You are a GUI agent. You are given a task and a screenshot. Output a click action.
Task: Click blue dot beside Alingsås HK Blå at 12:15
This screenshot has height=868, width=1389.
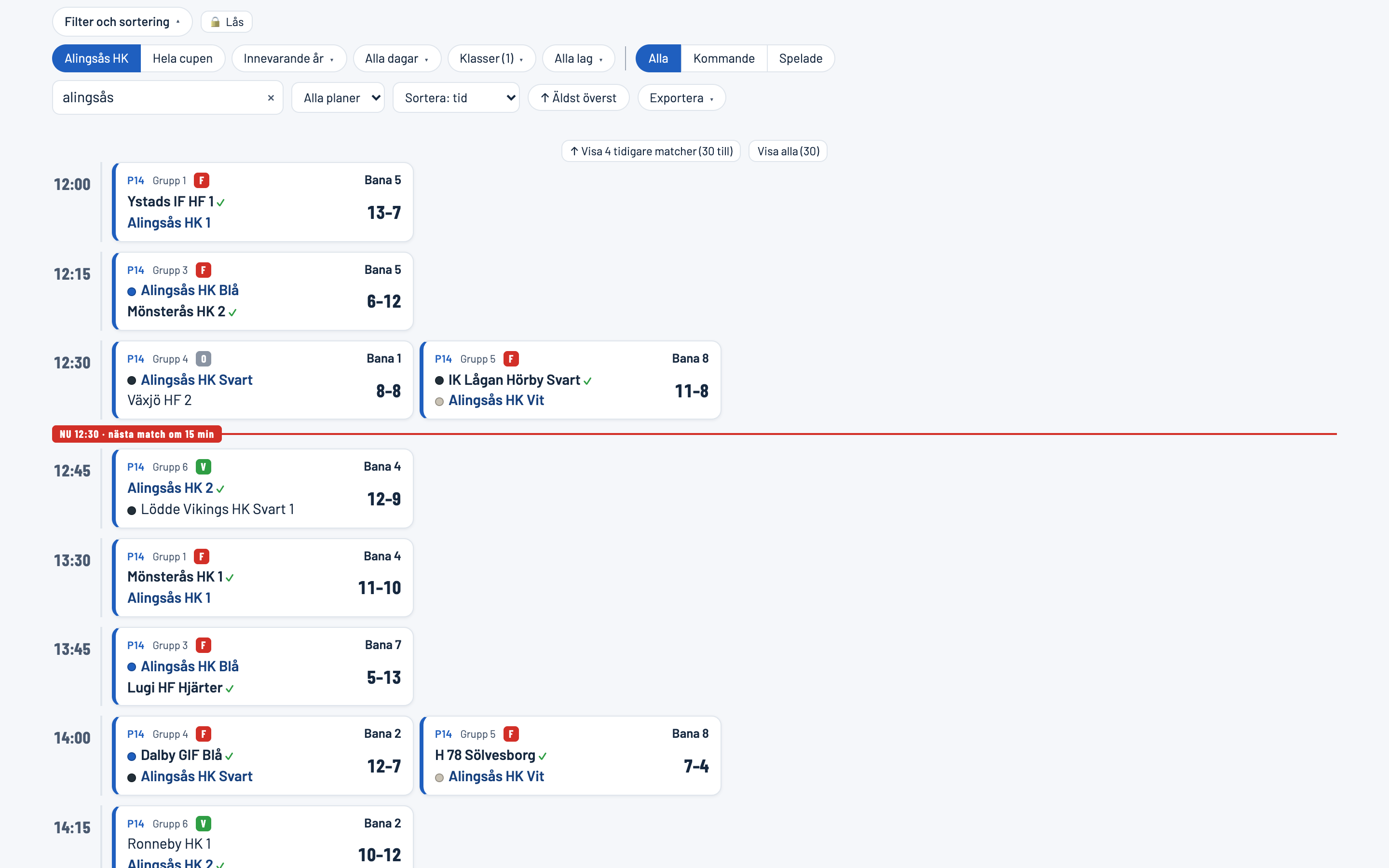tap(132, 292)
